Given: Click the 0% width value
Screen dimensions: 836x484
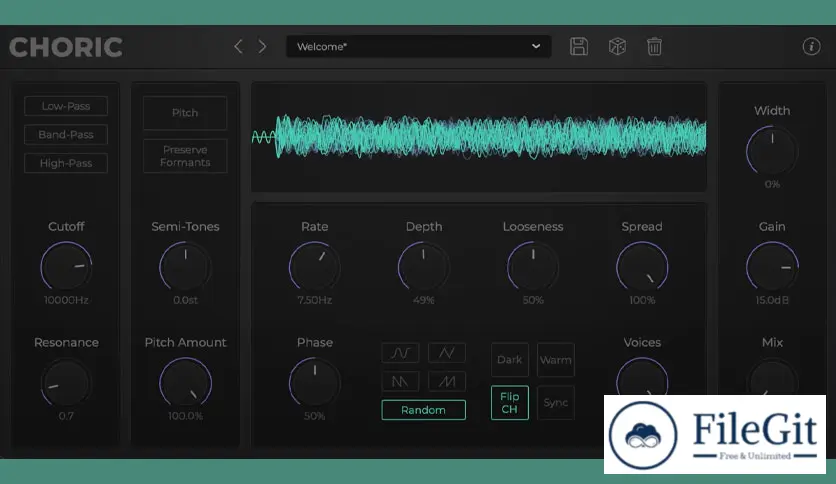Looking at the screenshot, I should (772, 184).
